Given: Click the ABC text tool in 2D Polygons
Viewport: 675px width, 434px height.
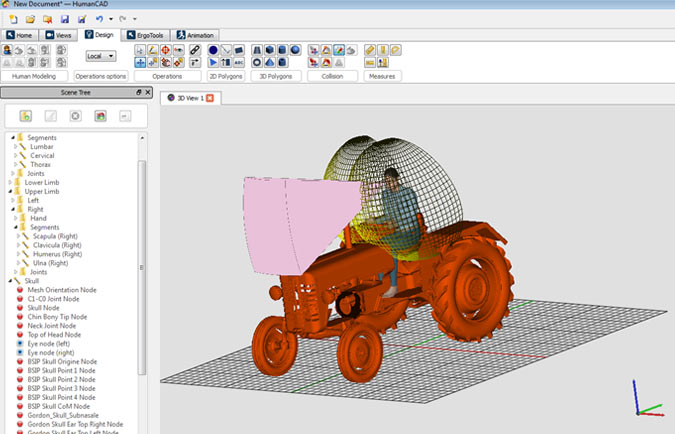Looking at the screenshot, I should coord(238,62).
